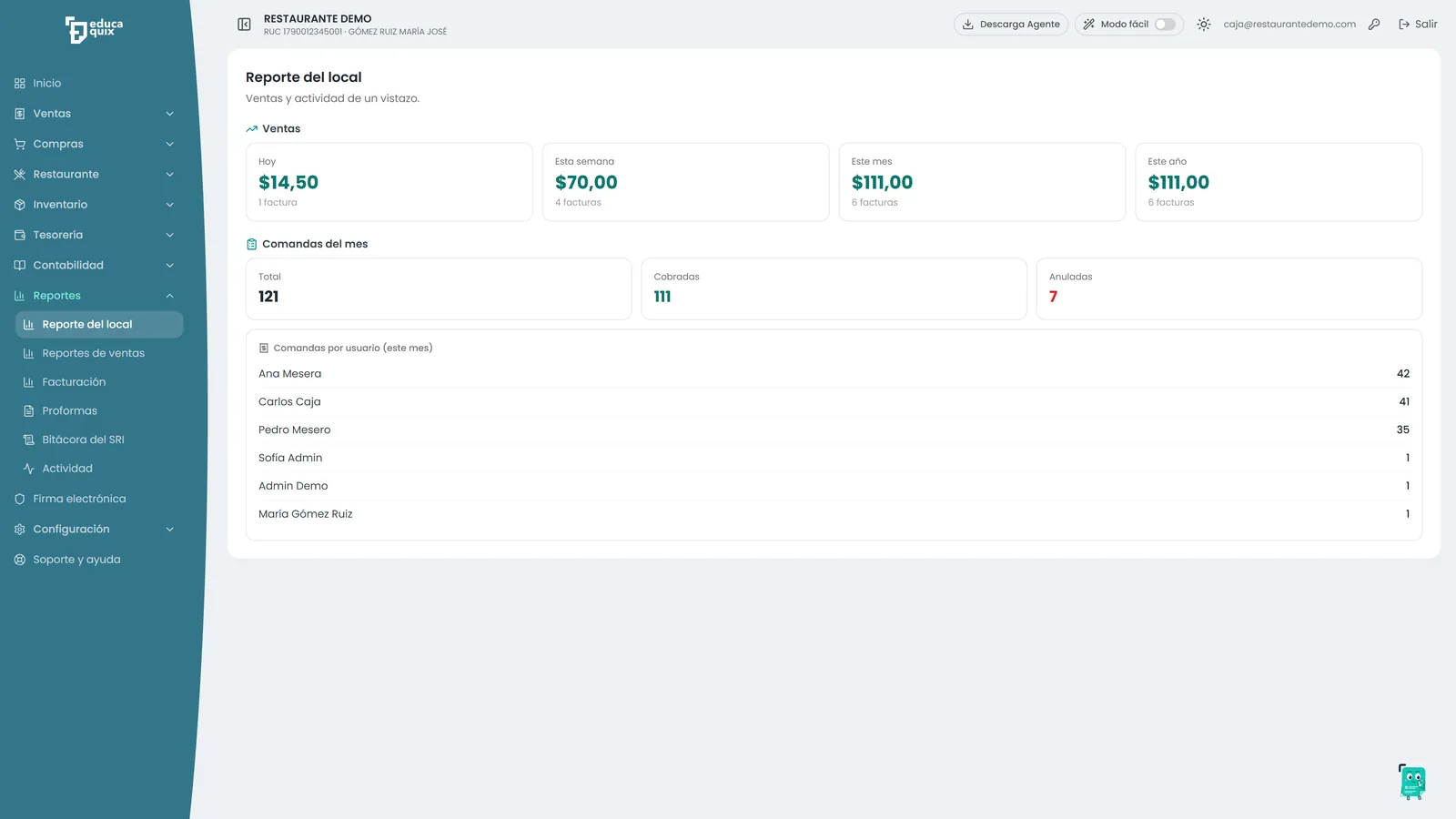Click the Inventario box icon
This screenshot has height=819, width=1456.
20,205
